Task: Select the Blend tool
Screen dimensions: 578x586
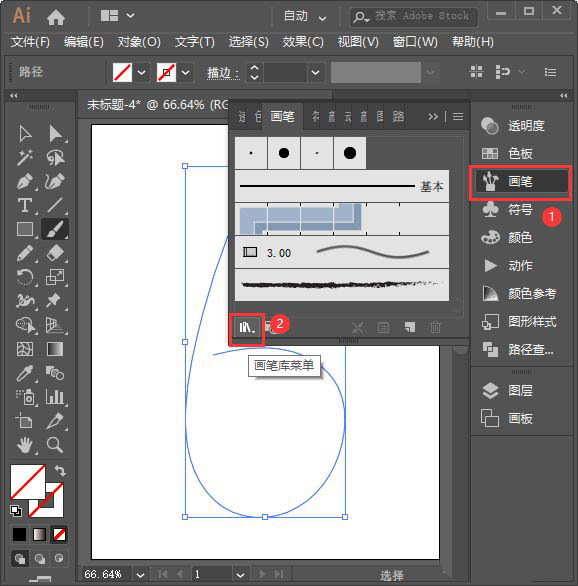Action: [55, 373]
